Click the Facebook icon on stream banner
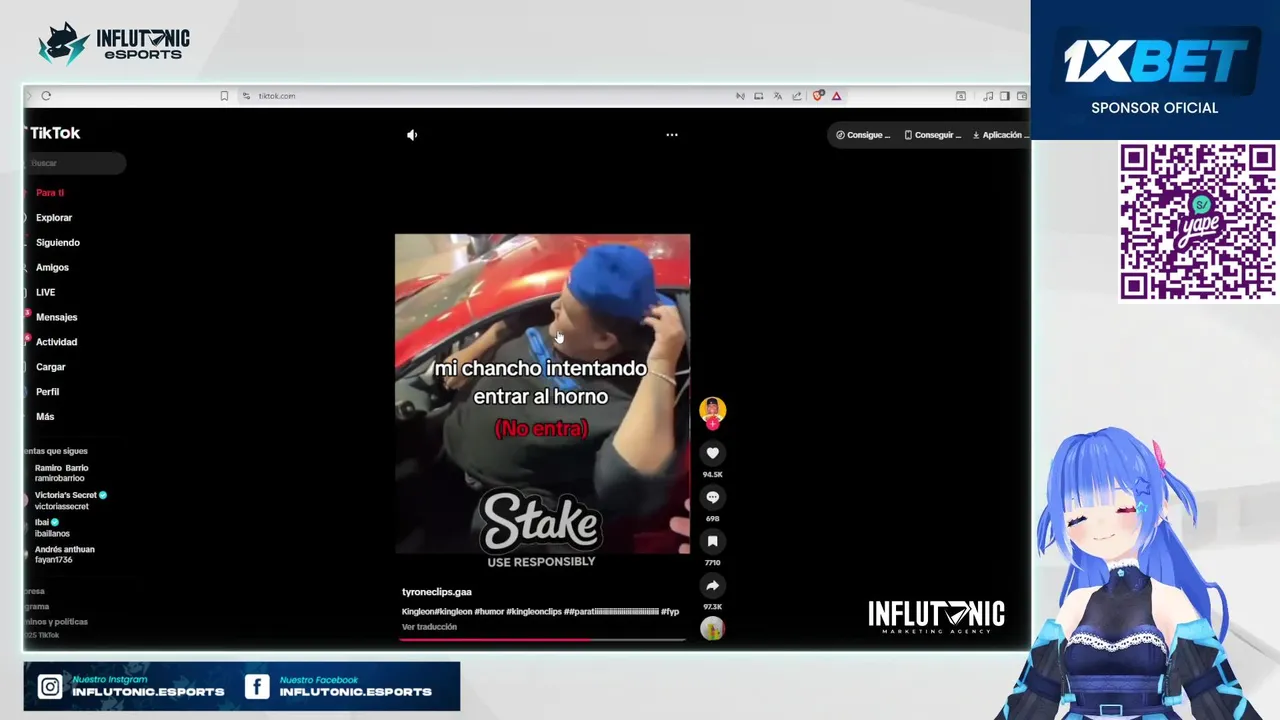1280x720 pixels. [x=257, y=686]
